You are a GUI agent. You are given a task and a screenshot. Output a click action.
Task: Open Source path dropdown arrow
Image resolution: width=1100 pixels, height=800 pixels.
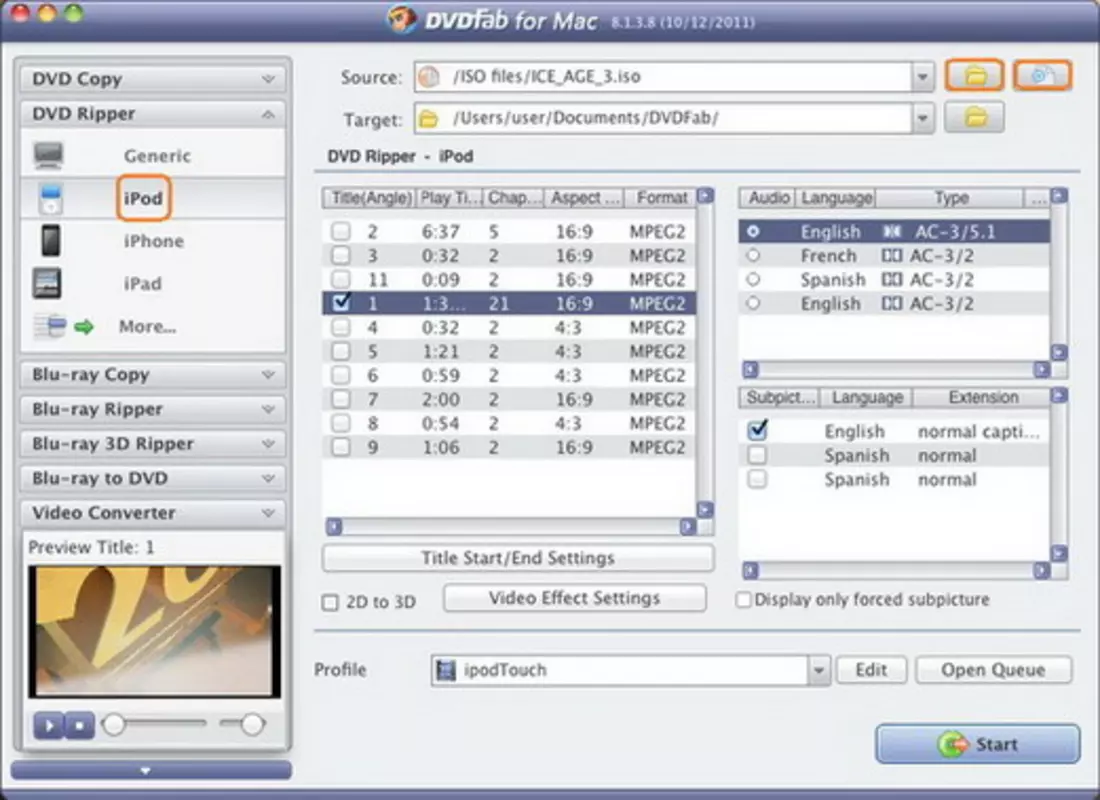(923, 77)
